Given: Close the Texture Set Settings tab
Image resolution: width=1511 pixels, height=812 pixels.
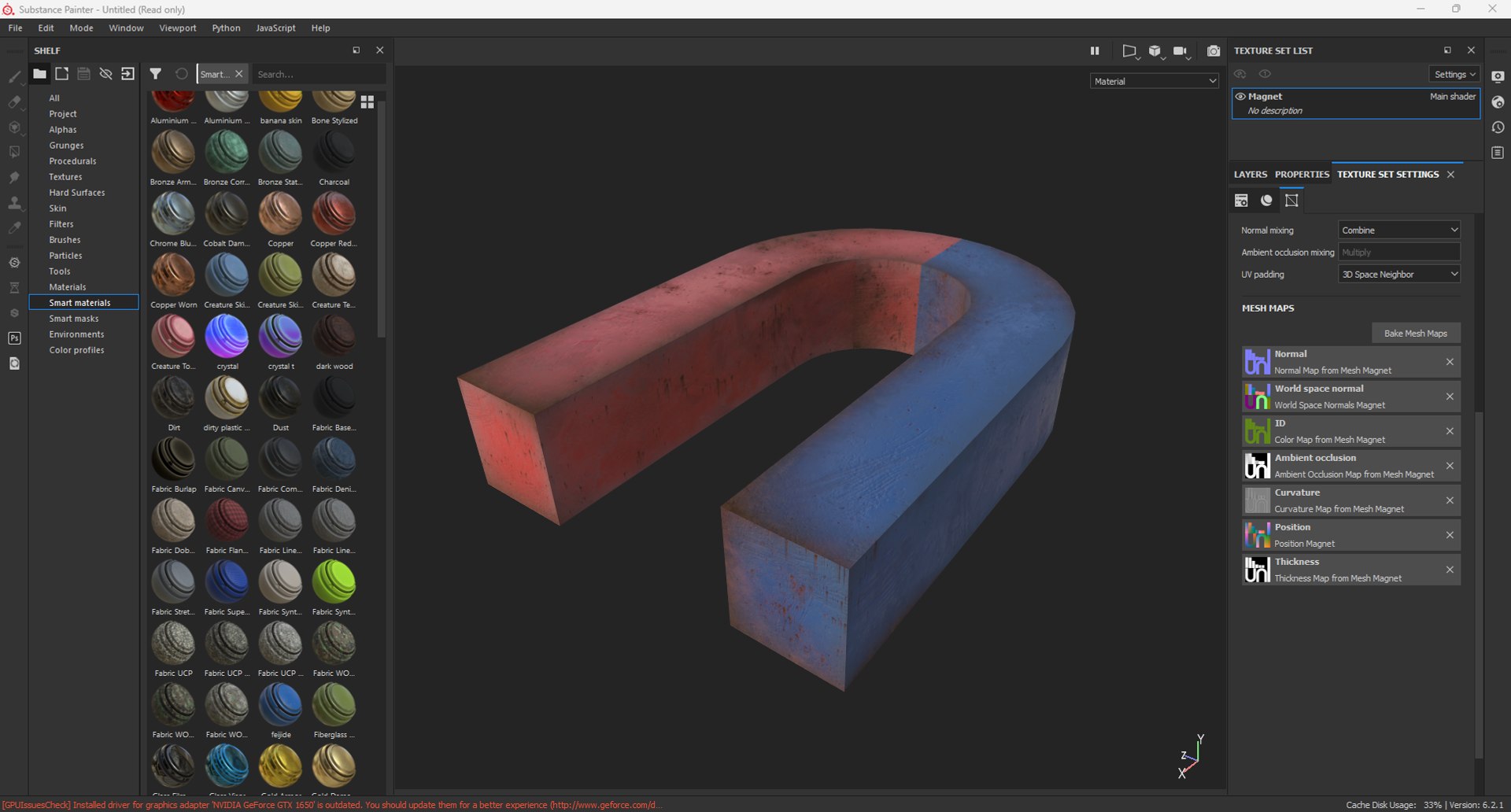Looking at the screenshot, I should point(1450,175).
